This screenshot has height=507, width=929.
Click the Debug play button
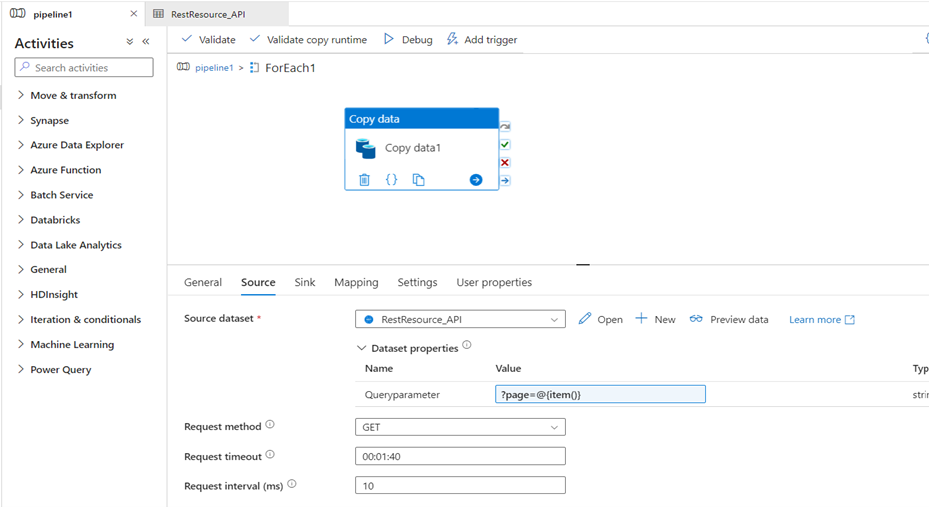click(408, 40)
